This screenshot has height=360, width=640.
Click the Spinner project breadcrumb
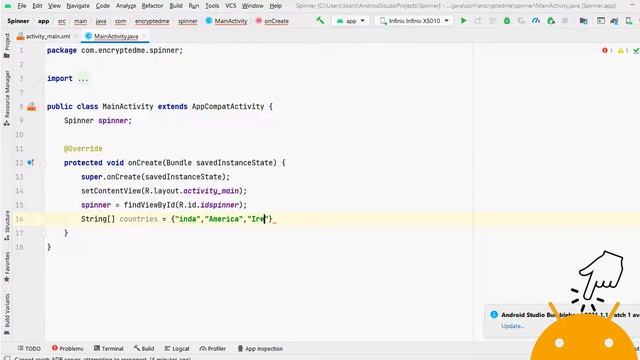pos(18,21)
